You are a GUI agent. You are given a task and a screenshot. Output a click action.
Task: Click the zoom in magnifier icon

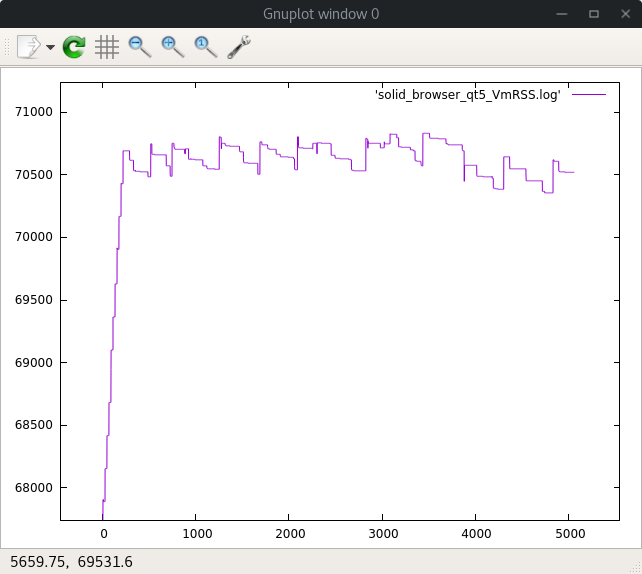(173, 47)
